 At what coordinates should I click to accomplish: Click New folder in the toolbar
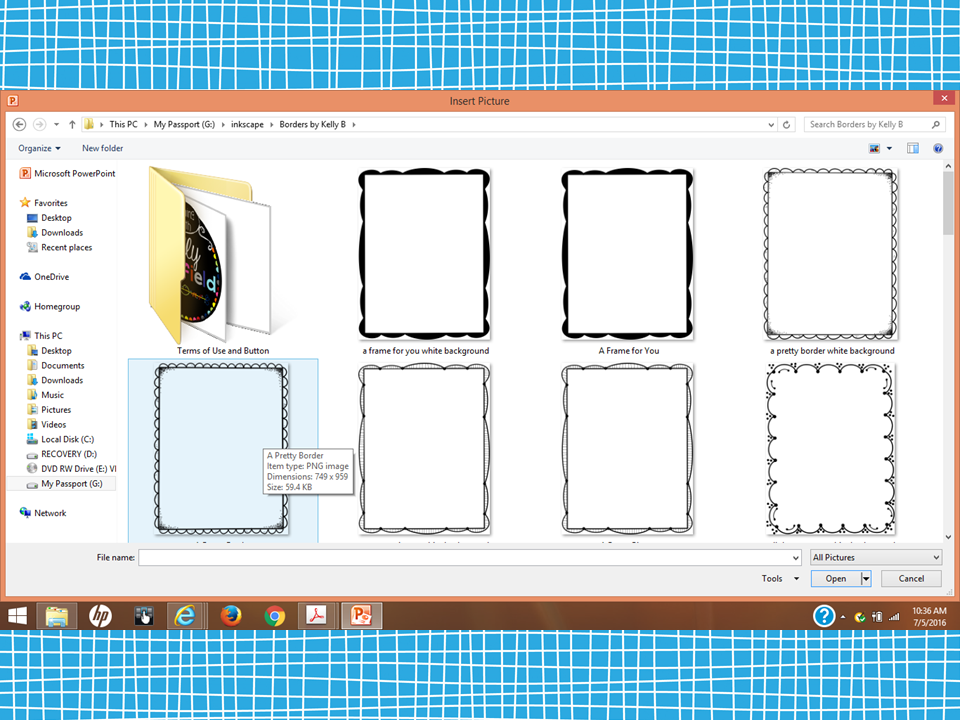102,148
